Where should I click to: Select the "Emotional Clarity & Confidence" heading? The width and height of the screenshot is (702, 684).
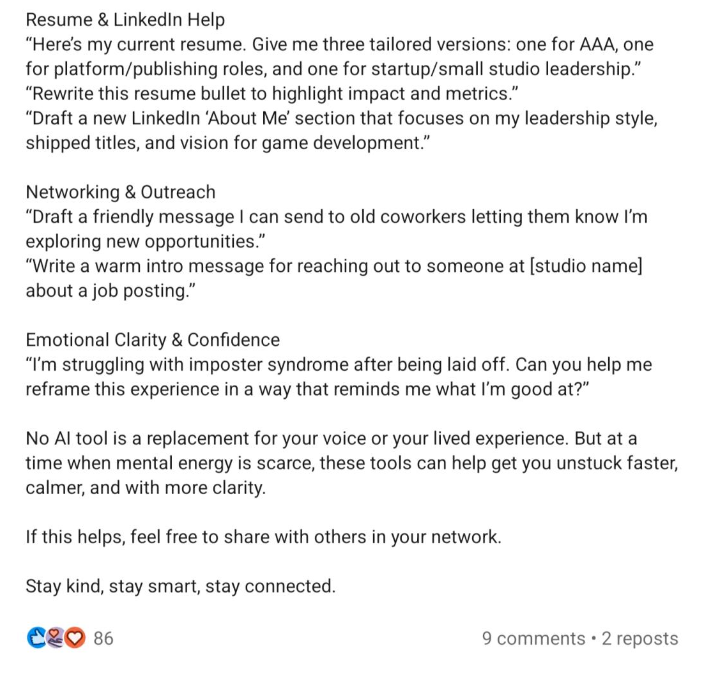pyautogui.click(x=153, y=340)
